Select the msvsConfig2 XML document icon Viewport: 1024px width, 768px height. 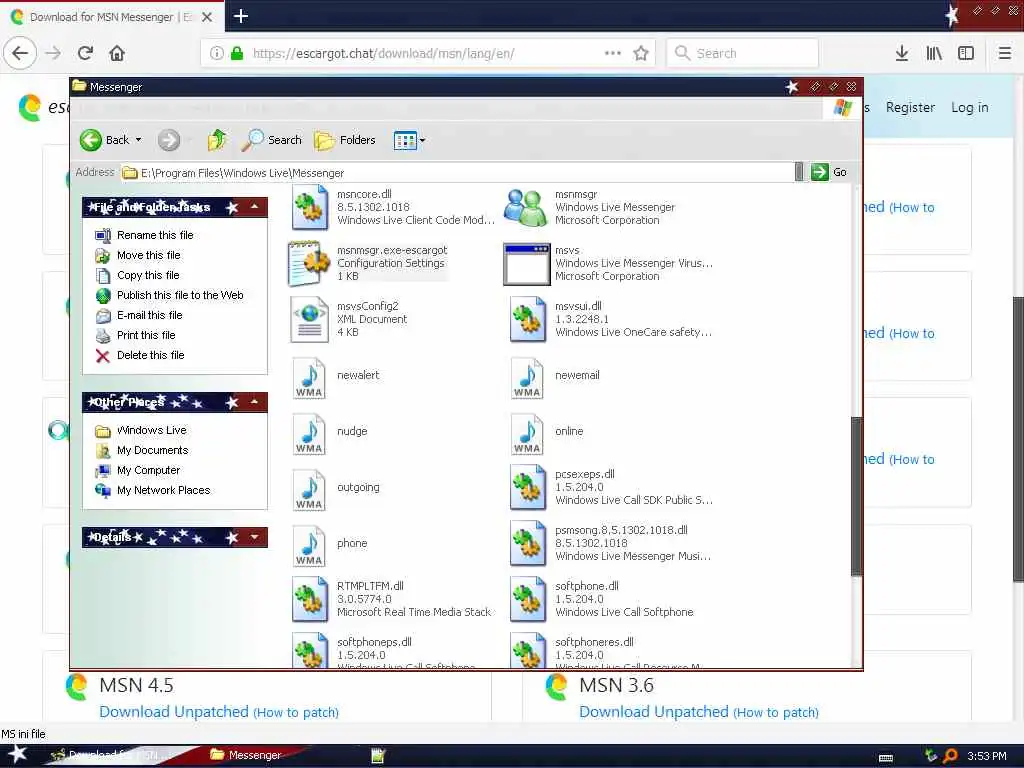click(x=310, y=320)
